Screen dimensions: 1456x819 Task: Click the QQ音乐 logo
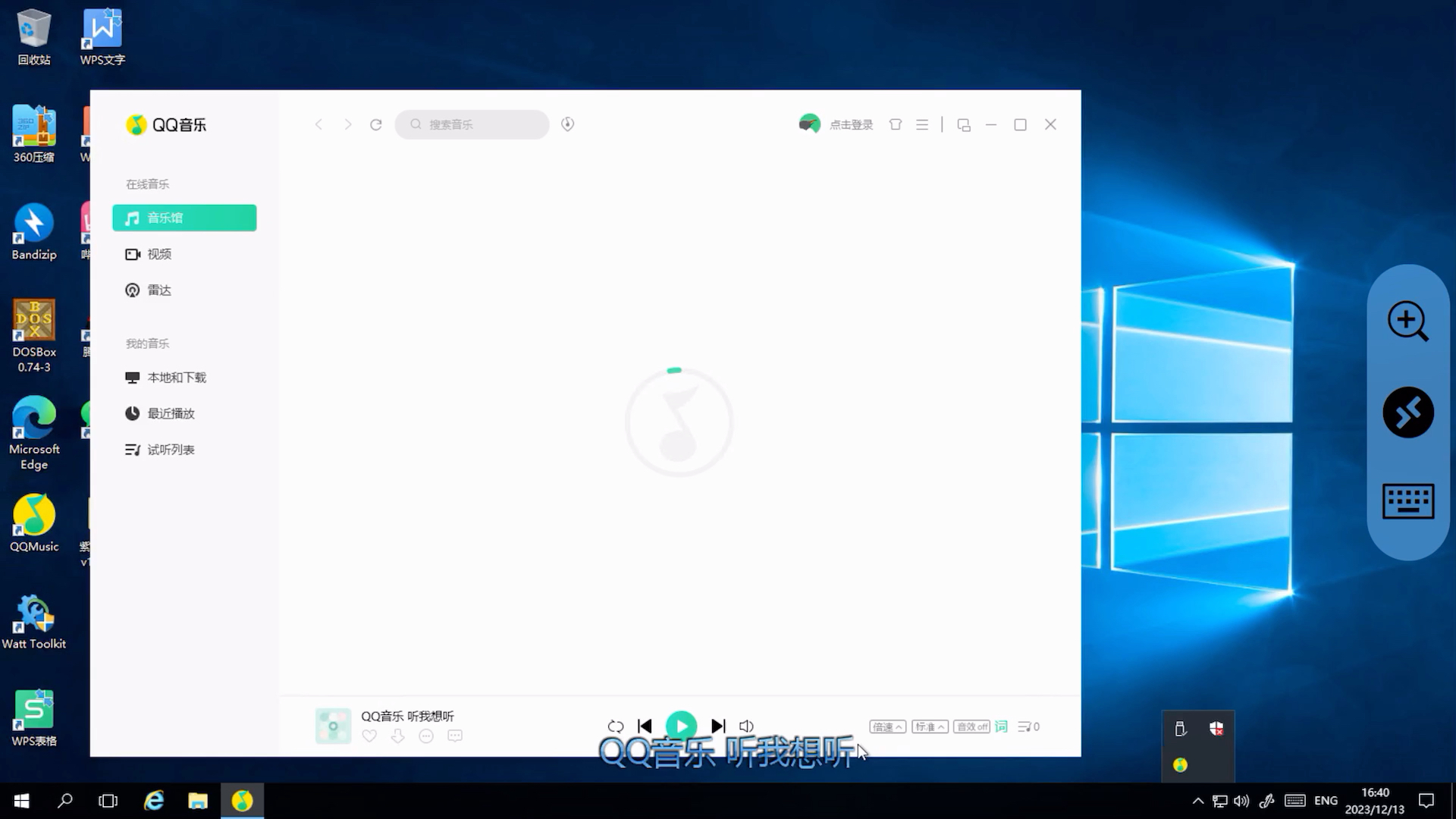(166, 125)
